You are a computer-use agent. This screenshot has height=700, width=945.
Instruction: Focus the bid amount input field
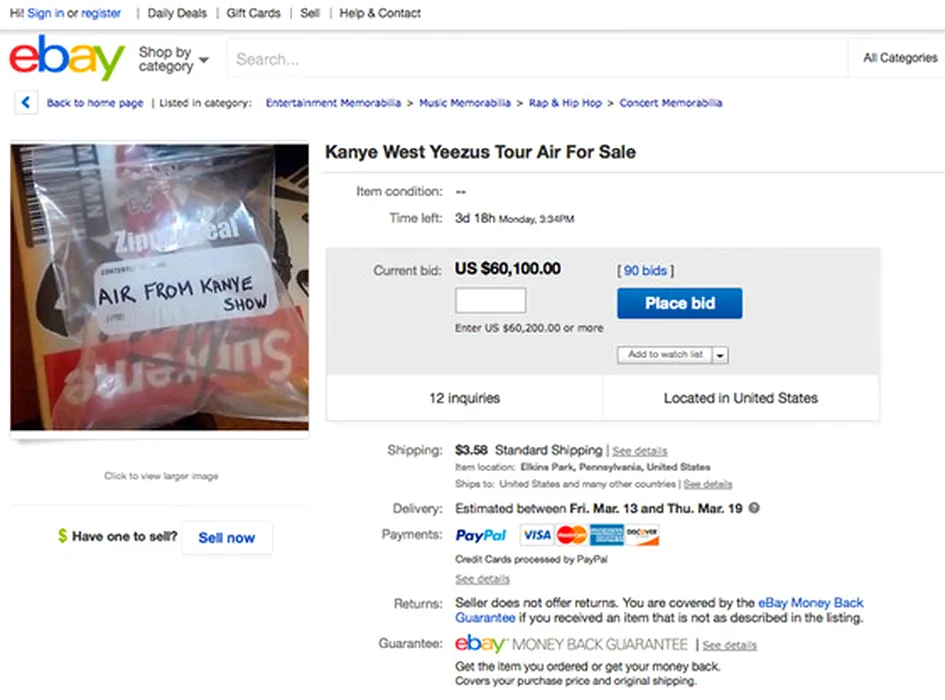coord(490,300)
